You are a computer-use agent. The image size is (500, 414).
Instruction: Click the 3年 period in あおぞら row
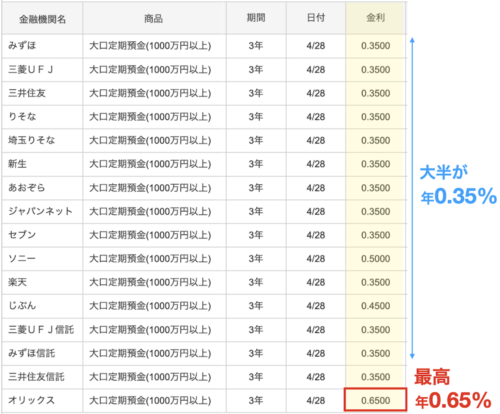pyautogui.click(x=256, y=188)
